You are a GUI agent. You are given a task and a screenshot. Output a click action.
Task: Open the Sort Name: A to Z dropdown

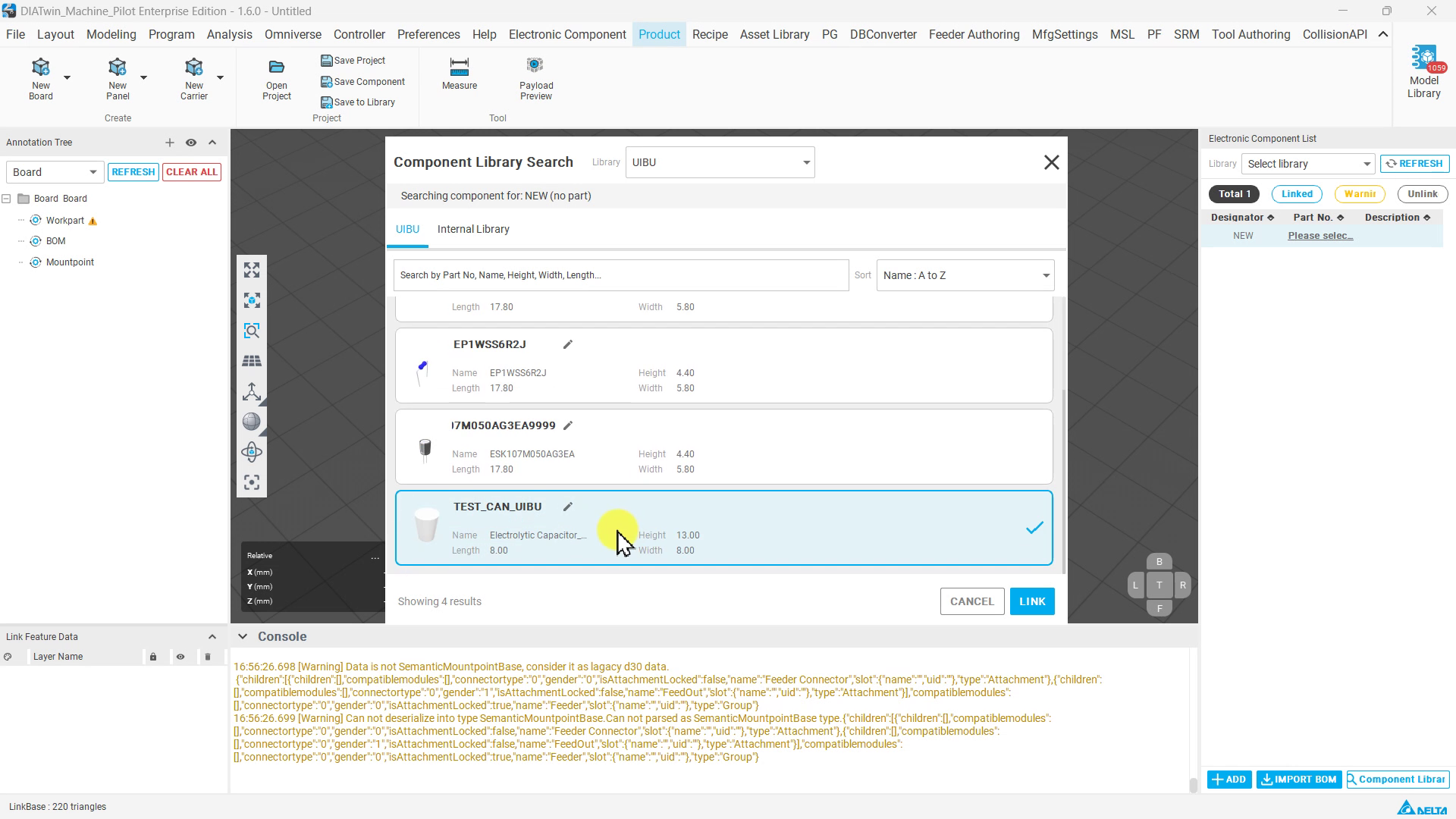965,275
